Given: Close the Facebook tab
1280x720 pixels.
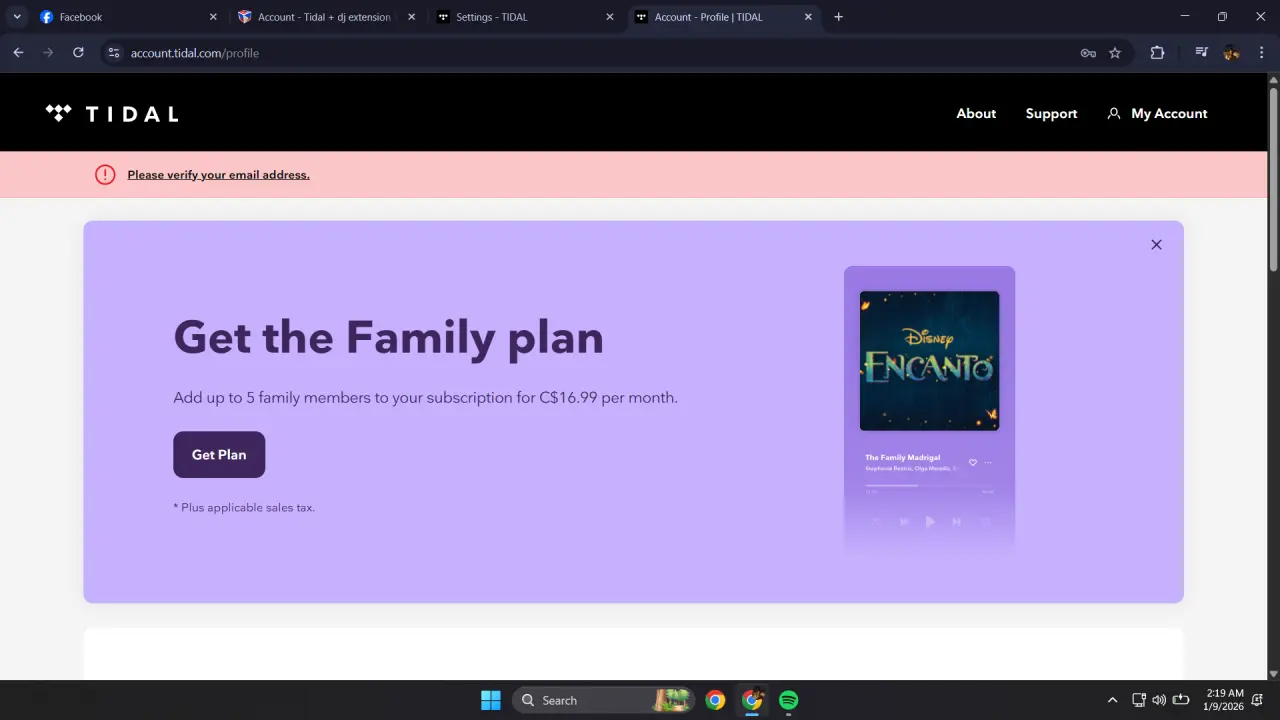Looking at the screenshot, I should coord(213,17).
